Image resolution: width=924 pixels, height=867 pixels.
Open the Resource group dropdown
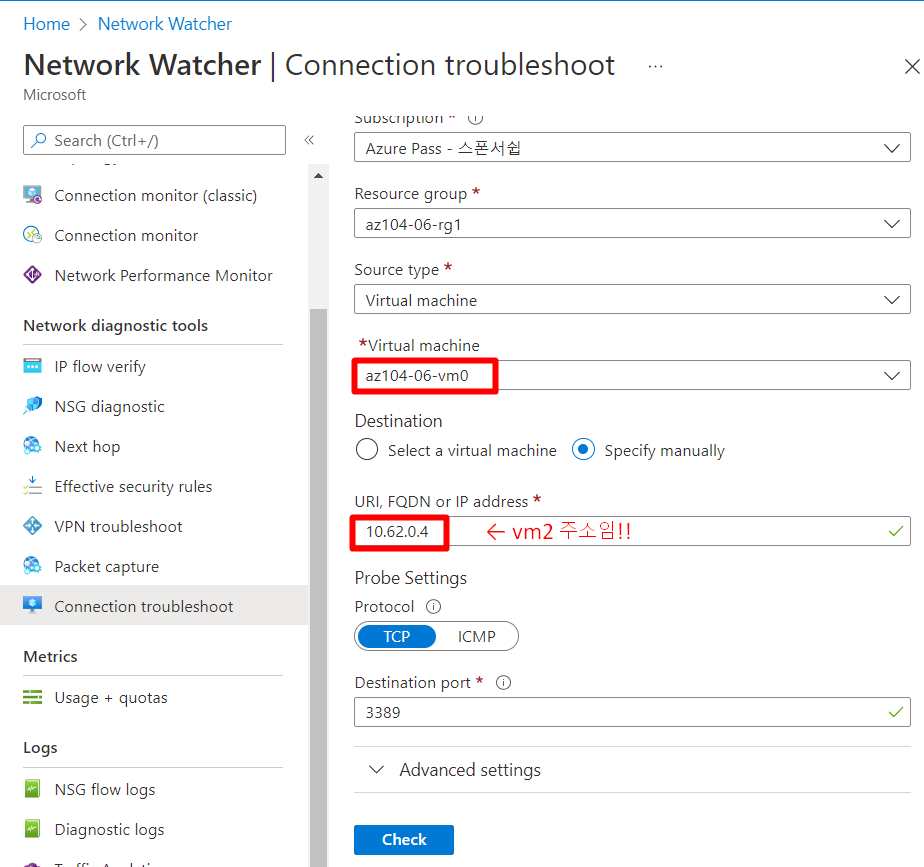pyautogui.click(x=632, y=223)
